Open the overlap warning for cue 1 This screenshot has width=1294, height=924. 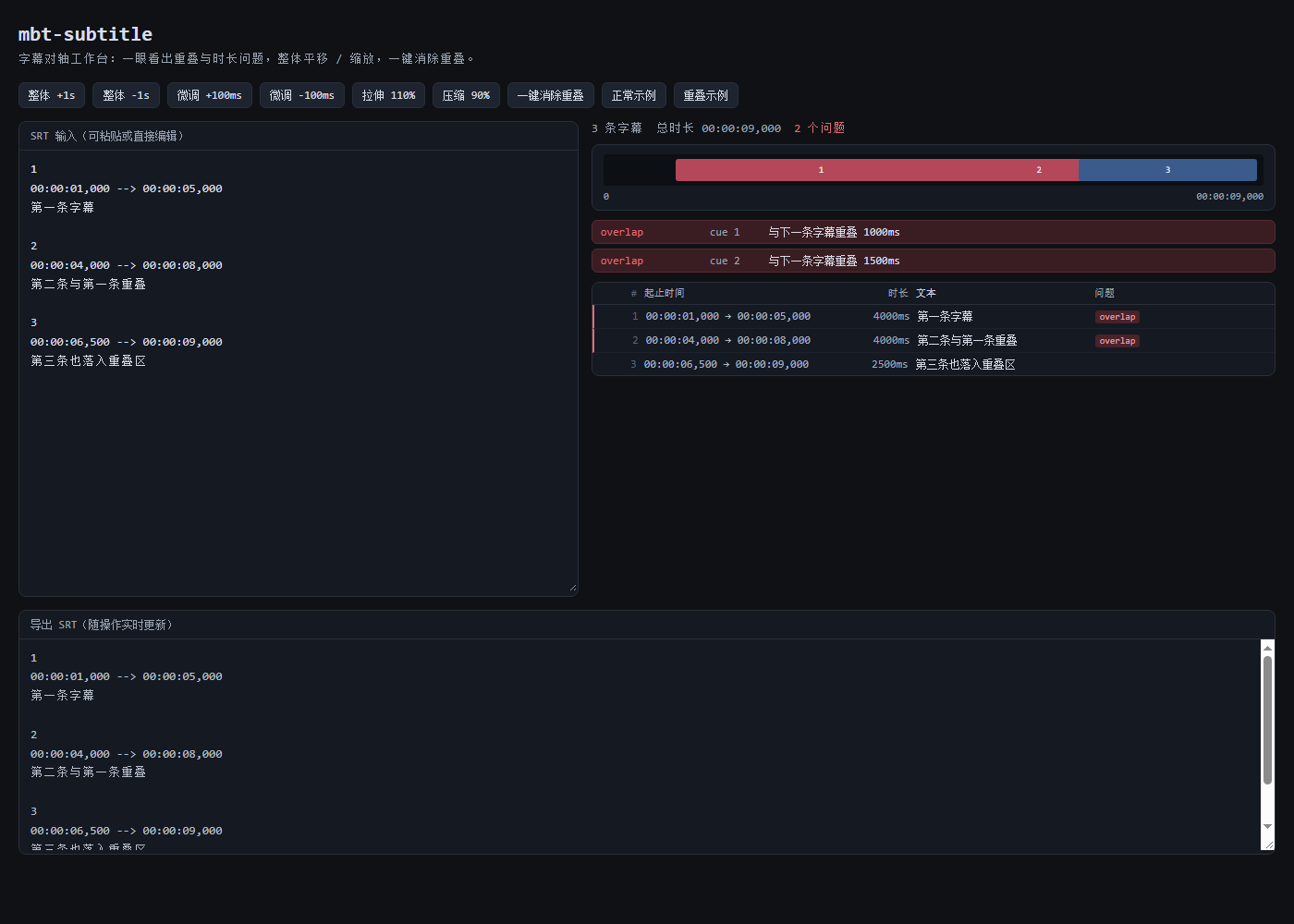pos(934,232)
